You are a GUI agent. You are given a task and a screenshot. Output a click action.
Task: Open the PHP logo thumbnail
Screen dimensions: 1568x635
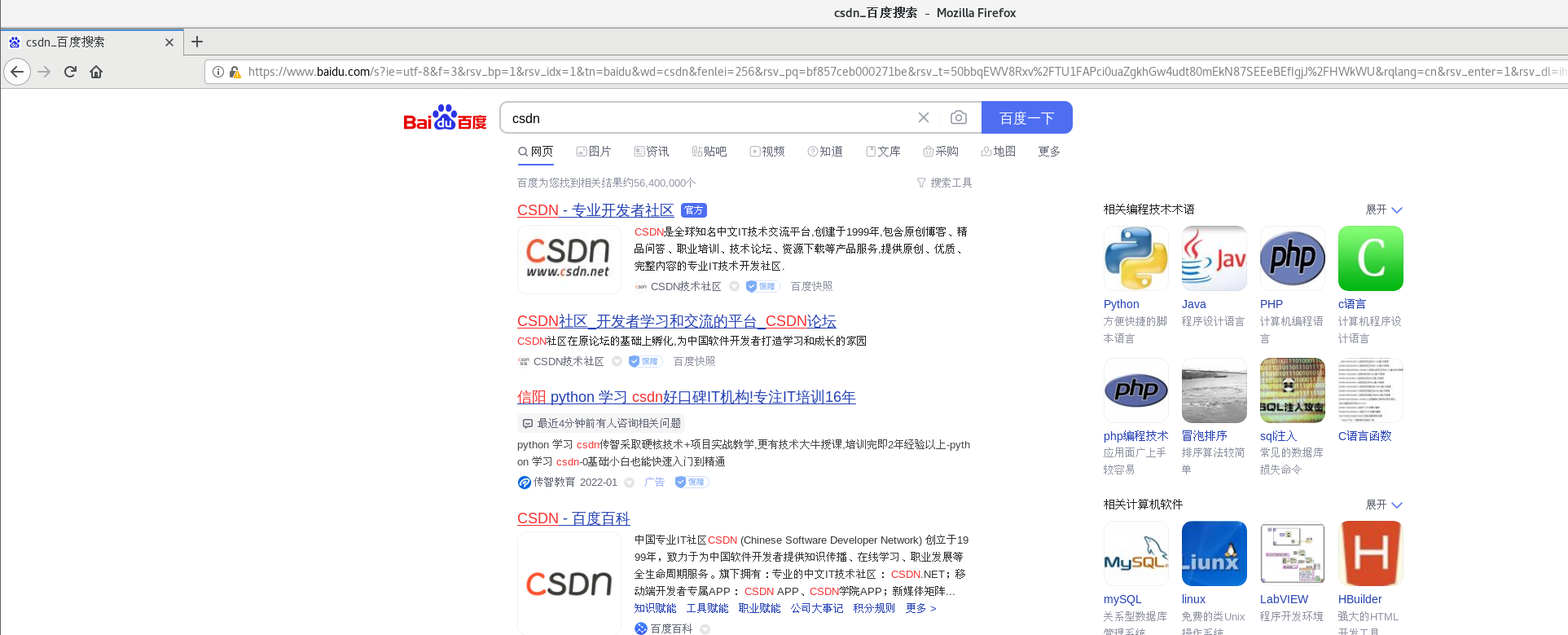(1293, 258)
